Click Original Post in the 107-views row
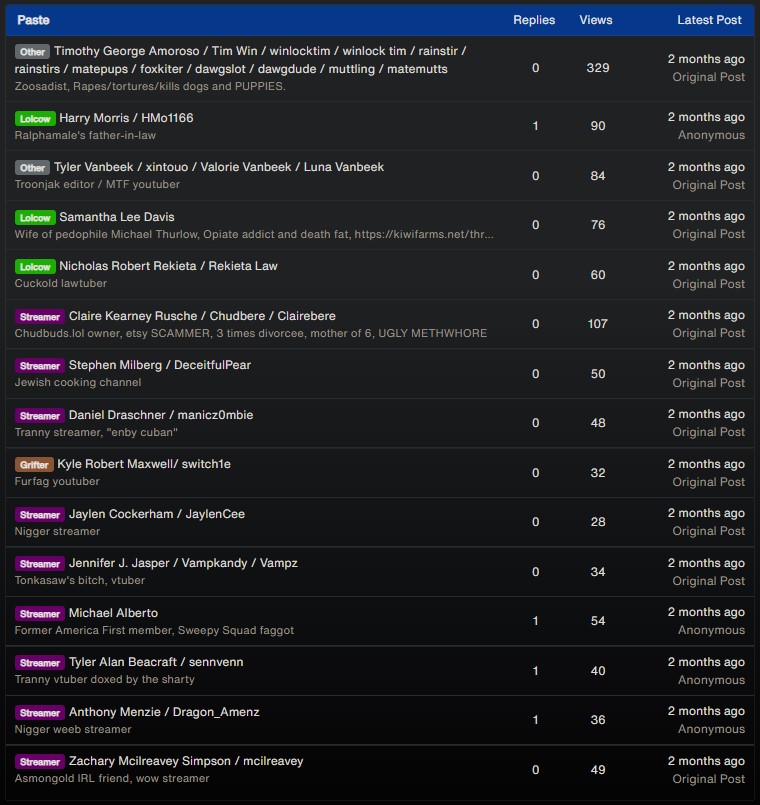The image size is (760, 805). (709, 333)
